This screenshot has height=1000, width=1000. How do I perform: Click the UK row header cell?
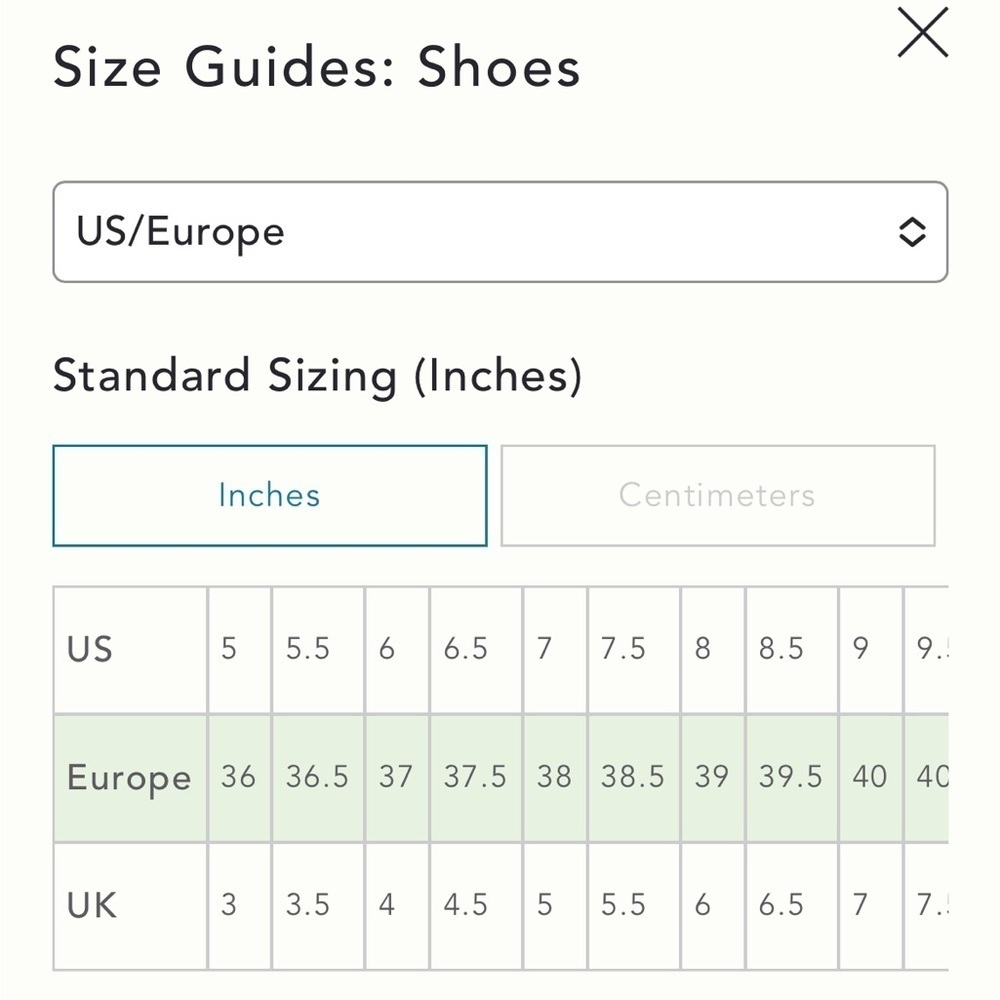pos(131,906)
